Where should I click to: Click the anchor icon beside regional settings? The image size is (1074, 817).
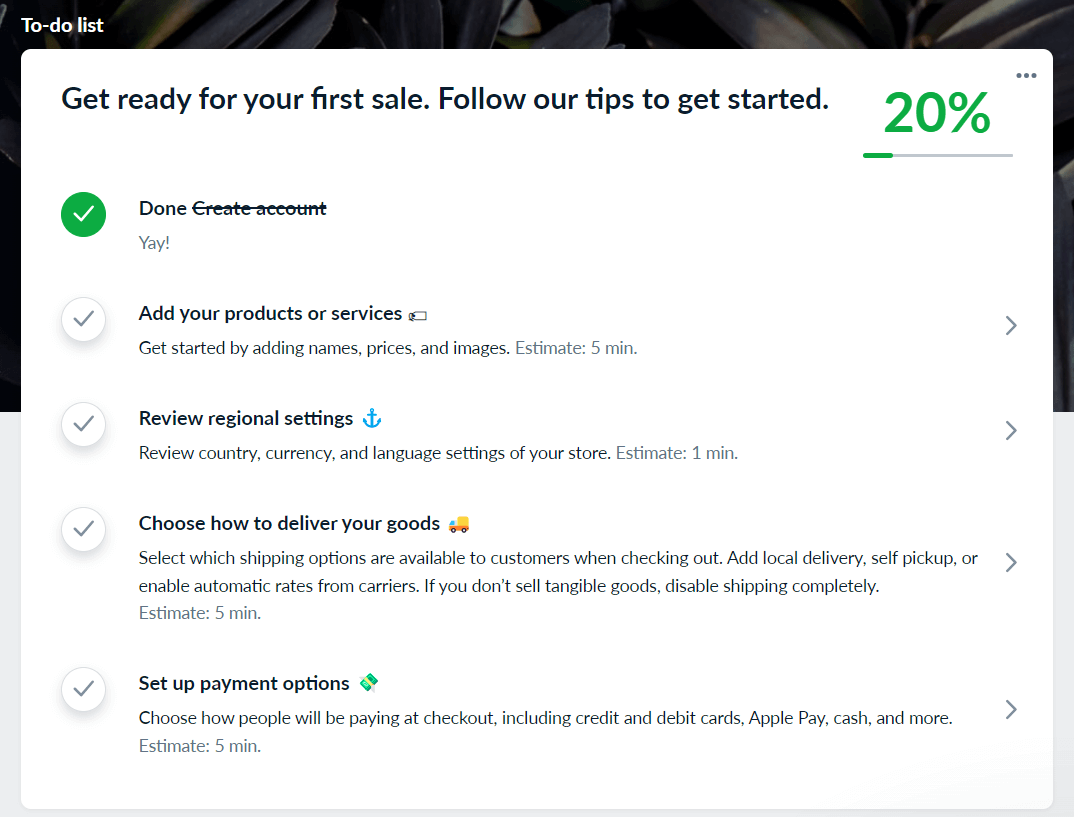[372, 418]
